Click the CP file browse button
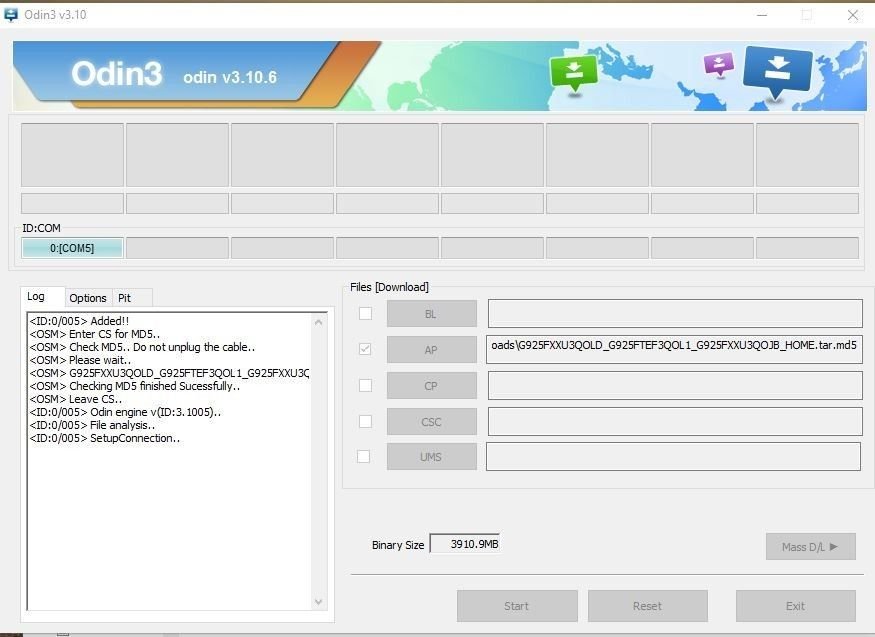 [x=431, y=386]
